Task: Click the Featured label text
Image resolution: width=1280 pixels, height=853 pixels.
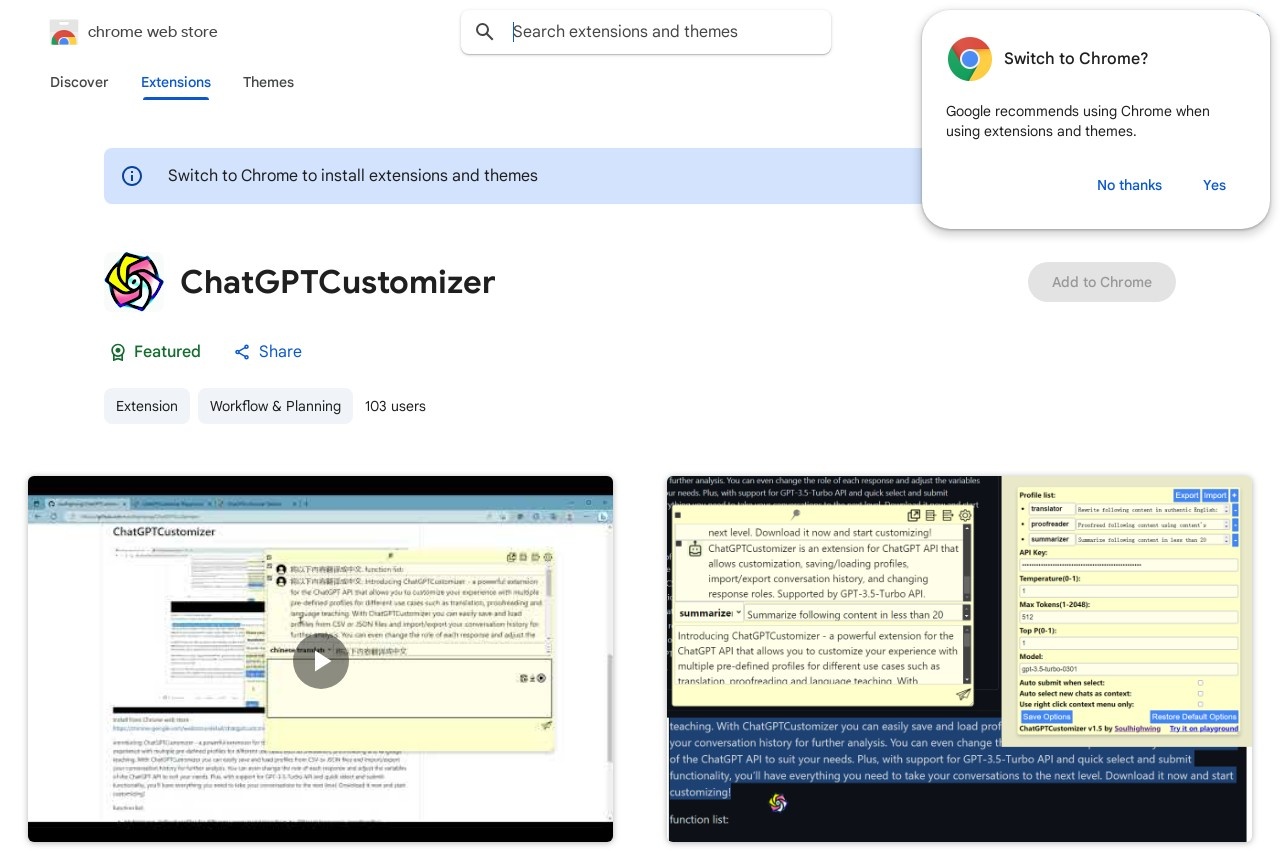Action: 167,352
